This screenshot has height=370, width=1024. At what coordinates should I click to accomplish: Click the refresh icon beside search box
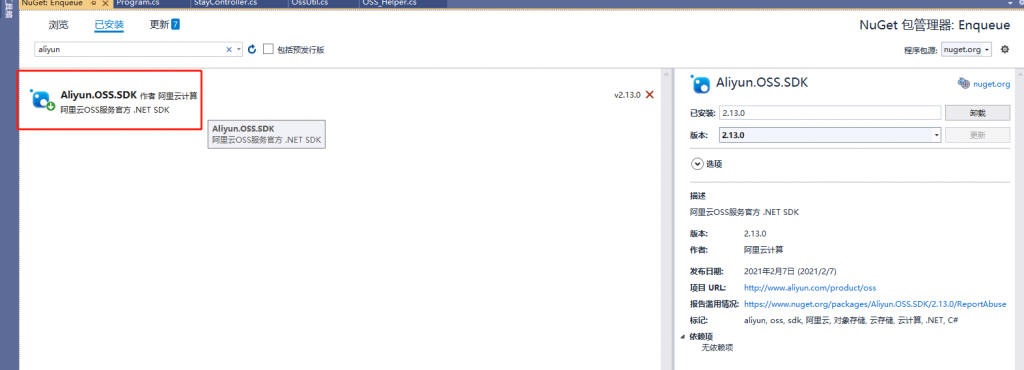pyautogui.click(x=252, y=50)
